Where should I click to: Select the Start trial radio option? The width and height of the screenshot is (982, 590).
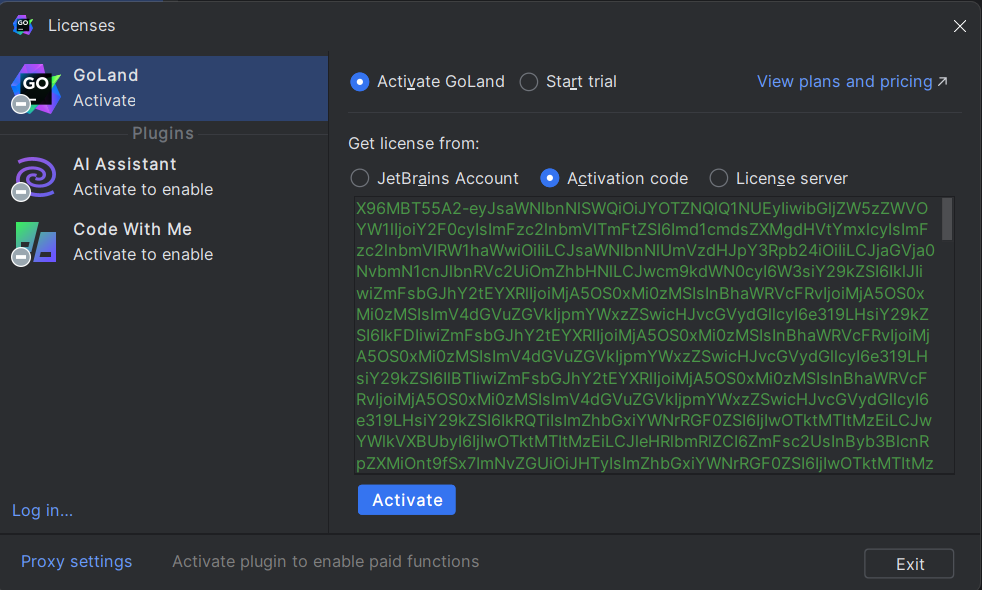point(529,82)
